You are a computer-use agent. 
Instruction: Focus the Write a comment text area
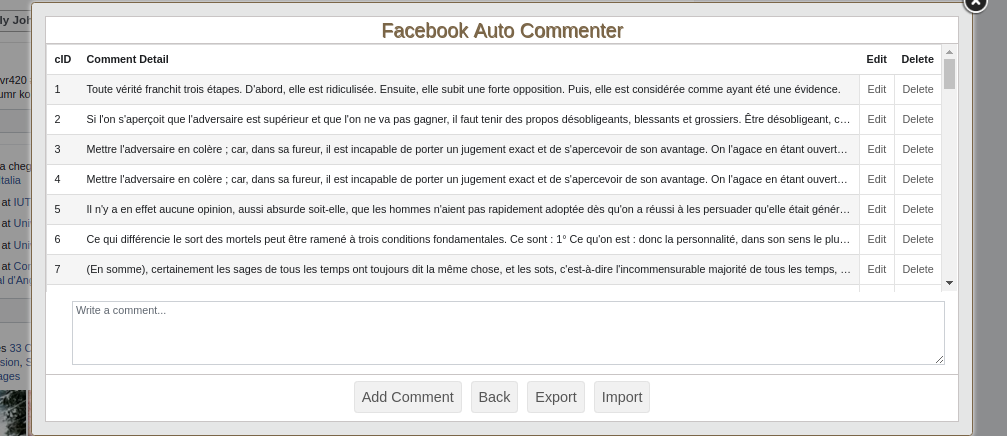(508, 333)
